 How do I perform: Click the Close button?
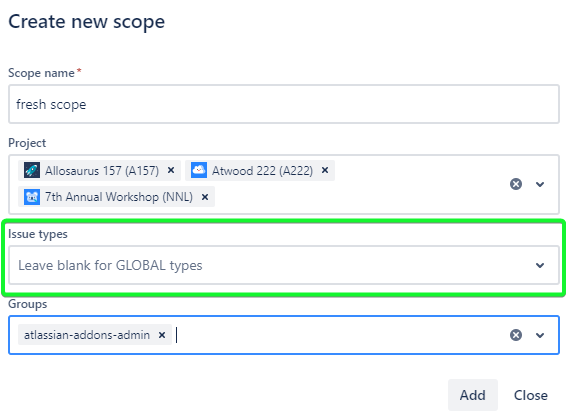[x=530, y=395]
